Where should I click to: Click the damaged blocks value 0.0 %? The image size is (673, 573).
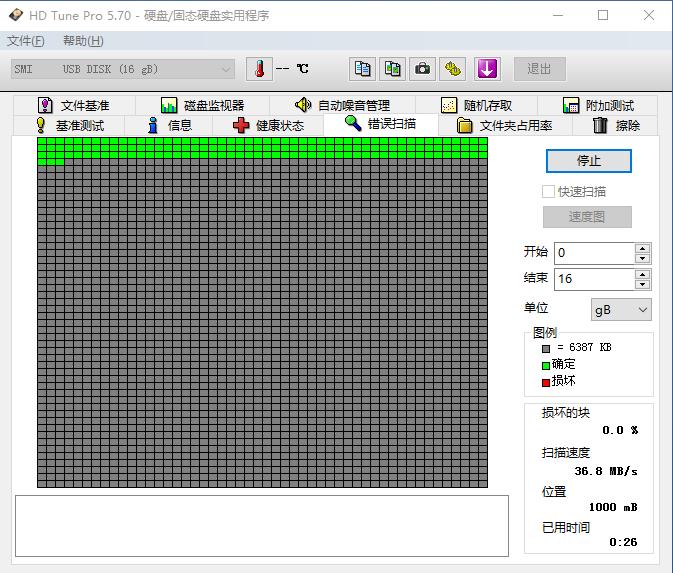point(620,430)
